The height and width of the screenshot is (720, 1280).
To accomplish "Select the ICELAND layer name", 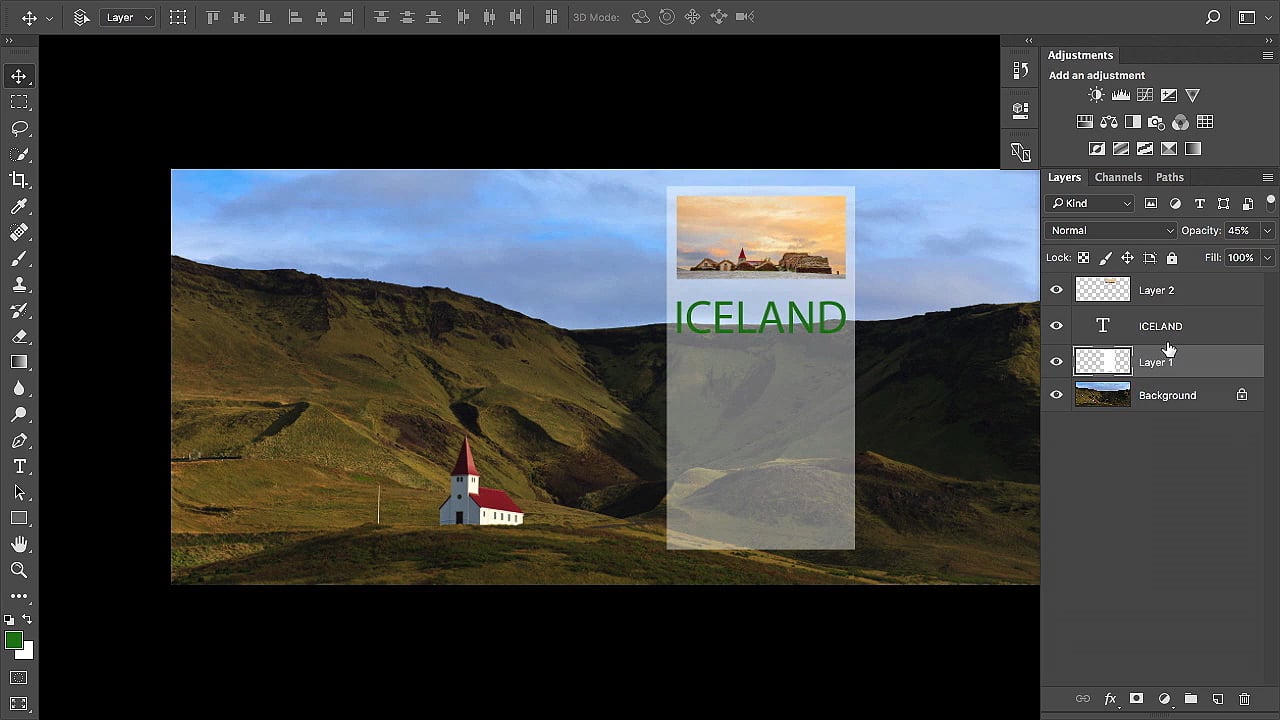I will tap(1160, 326).
